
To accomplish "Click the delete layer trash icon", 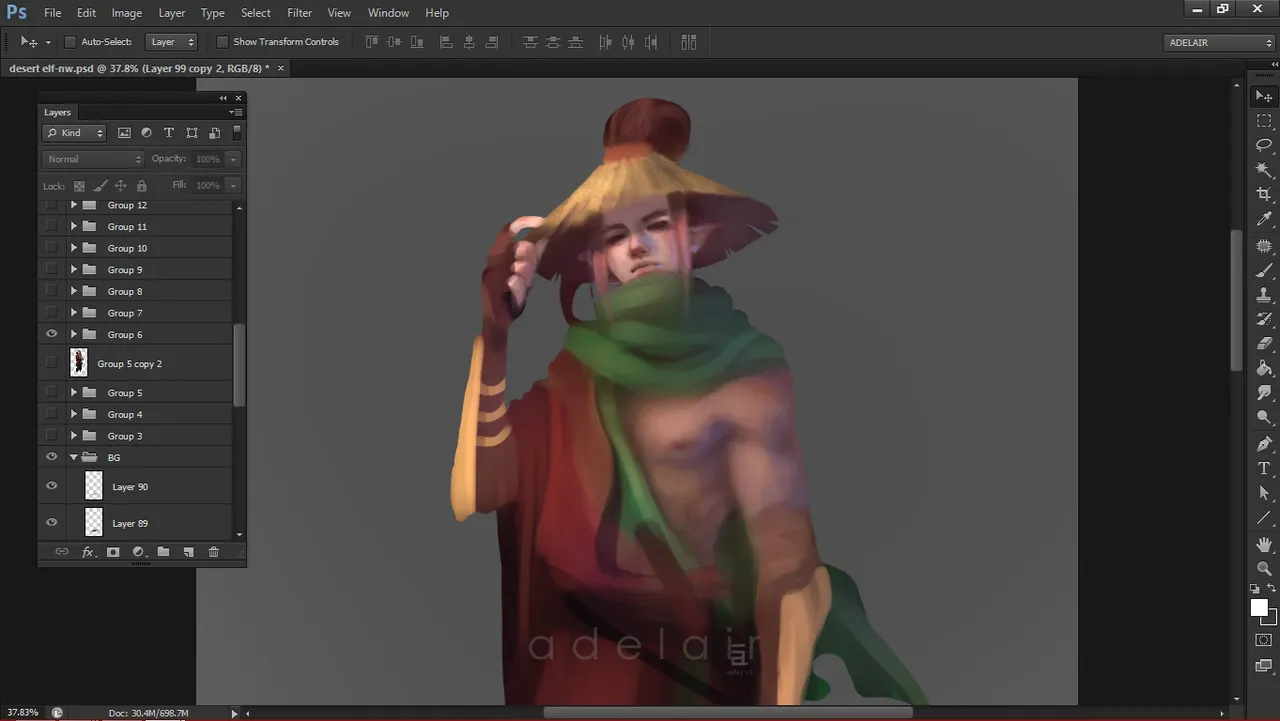I will 213,552.
